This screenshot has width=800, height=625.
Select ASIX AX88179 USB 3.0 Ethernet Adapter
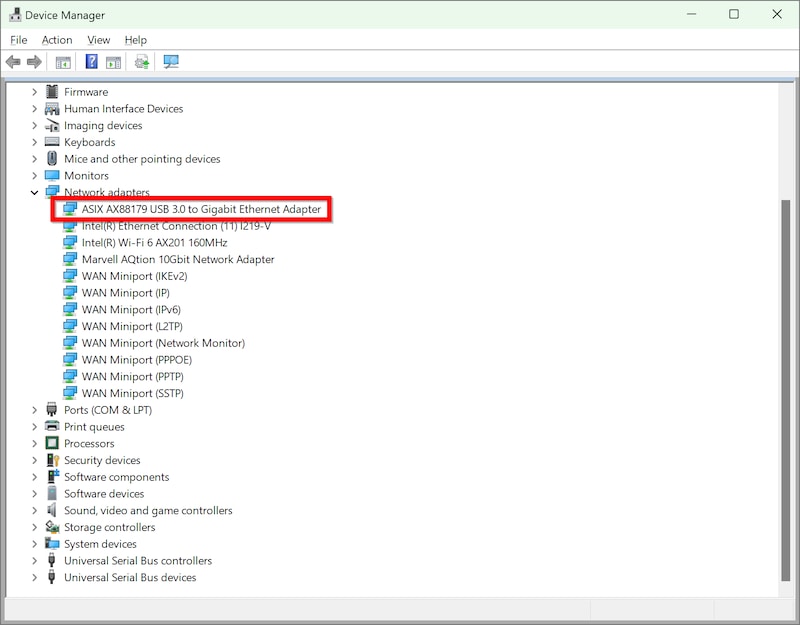201,209
